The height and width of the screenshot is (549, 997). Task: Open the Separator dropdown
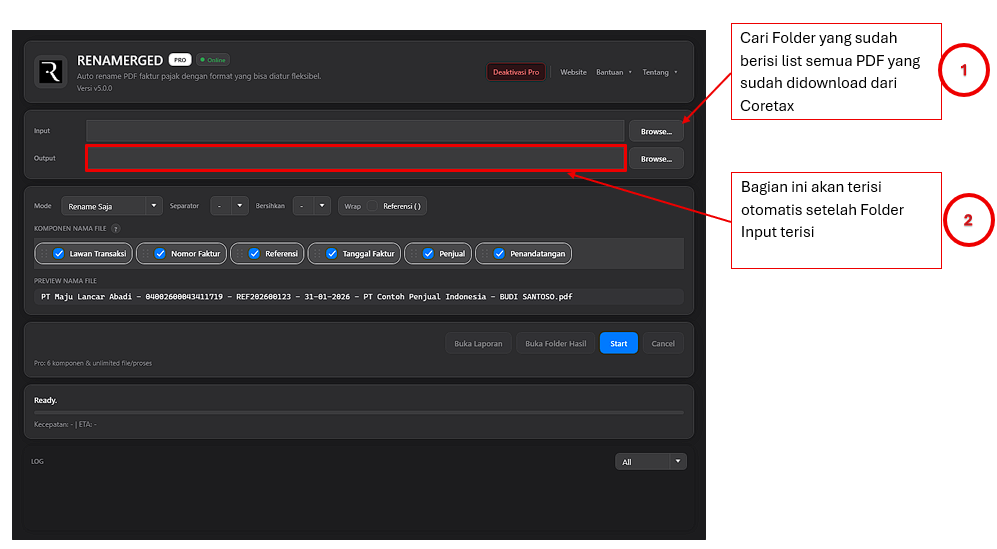click(229, 206)
